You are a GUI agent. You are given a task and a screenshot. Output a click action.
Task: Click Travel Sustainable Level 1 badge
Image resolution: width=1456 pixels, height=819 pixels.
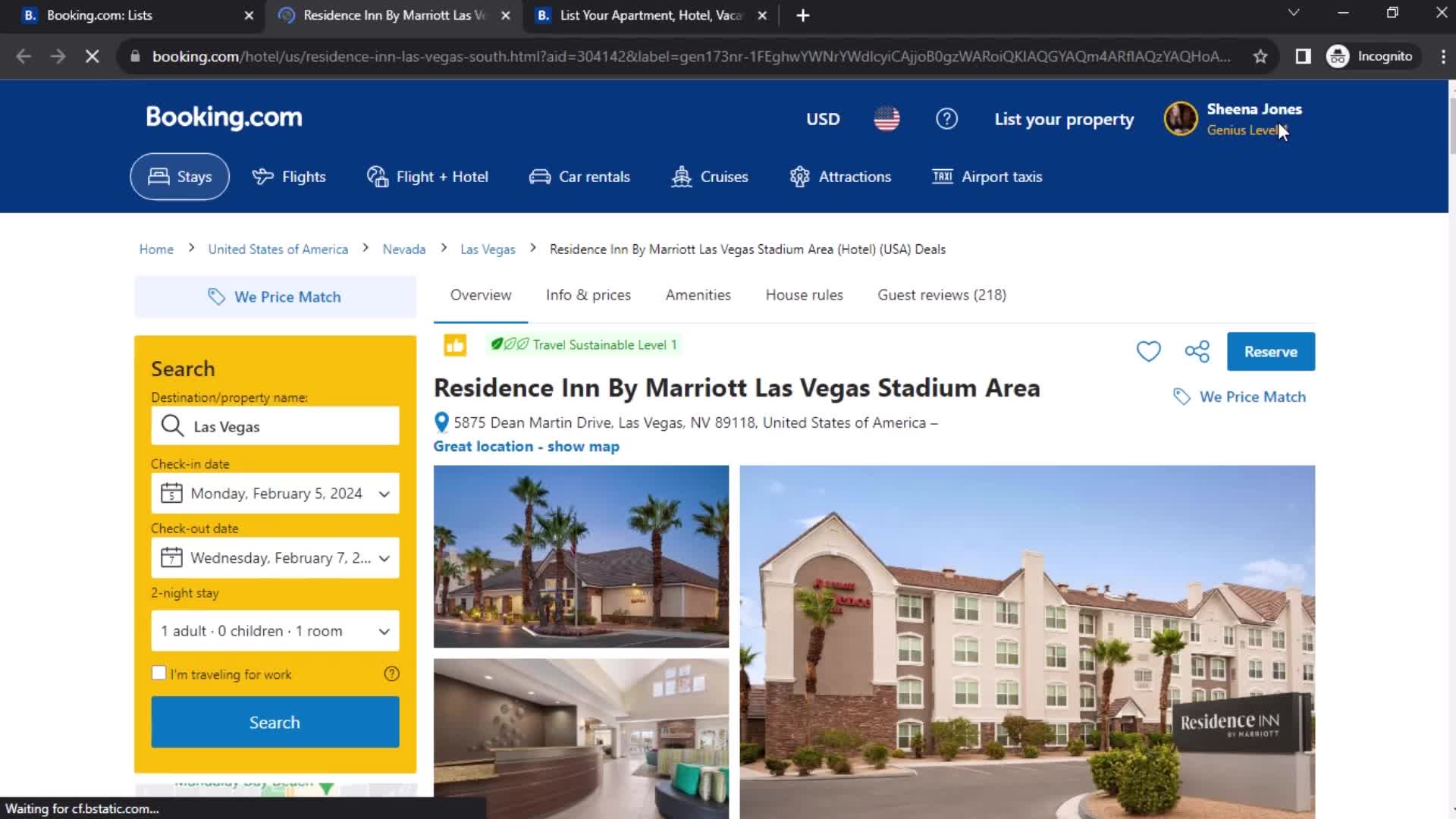point(584,345)
